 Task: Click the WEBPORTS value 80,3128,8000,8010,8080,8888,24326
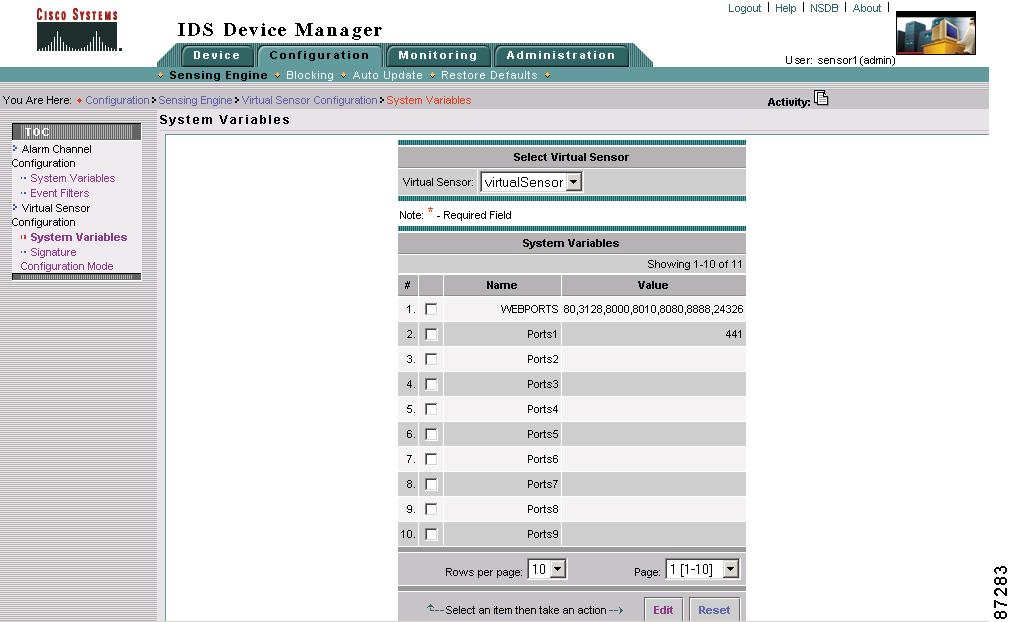click(653, 309)
